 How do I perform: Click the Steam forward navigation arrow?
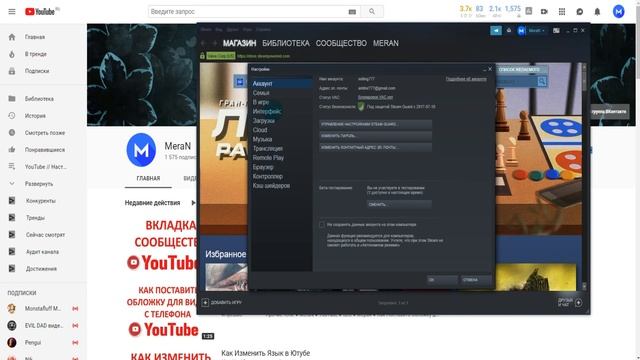click(x=214, y=43)
